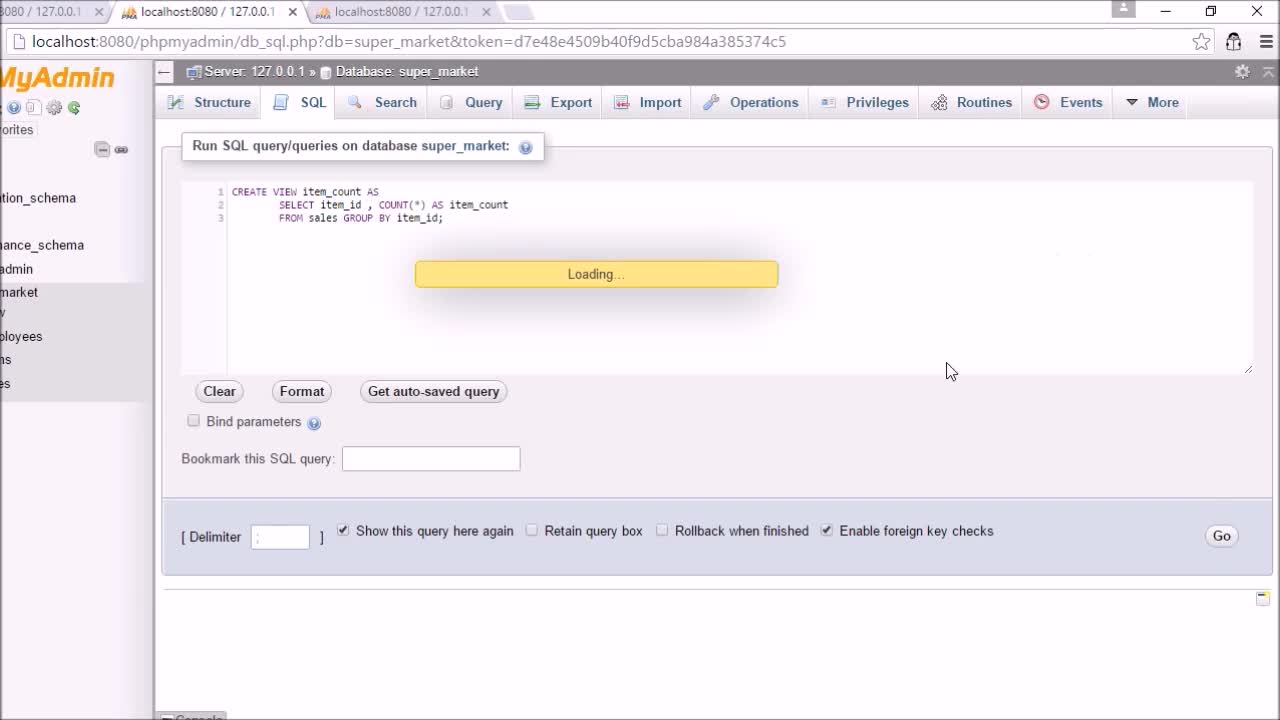Click the link icon in navigation panel
Viewport: 1280px width, 720px height.
(121, 150)
